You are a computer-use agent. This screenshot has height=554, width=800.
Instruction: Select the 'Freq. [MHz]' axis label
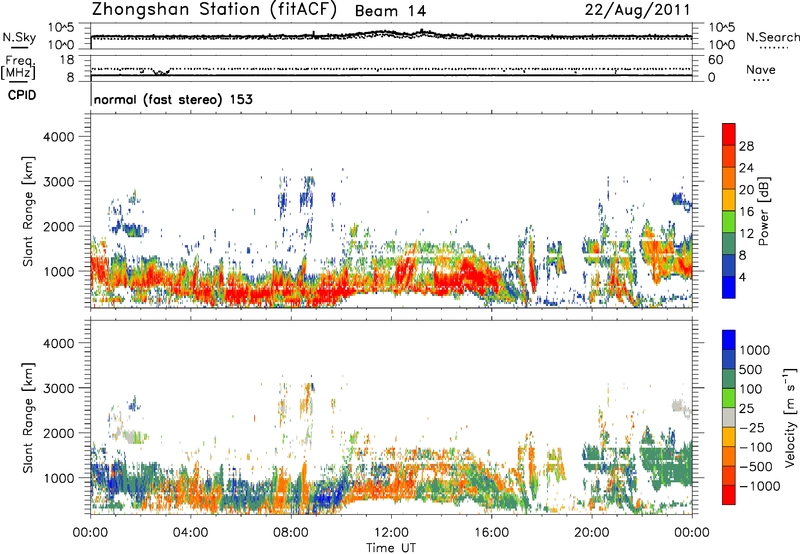click(18, 67)
